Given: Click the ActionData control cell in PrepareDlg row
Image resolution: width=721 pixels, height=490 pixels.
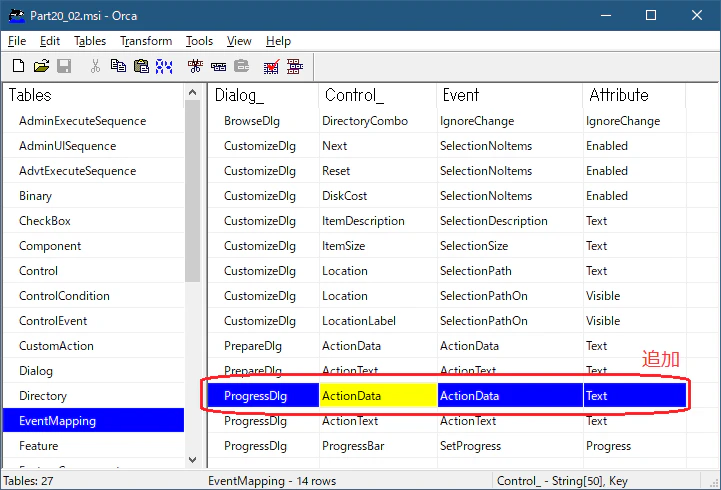Looking at the screenshot, I should (x=378, y=346).
